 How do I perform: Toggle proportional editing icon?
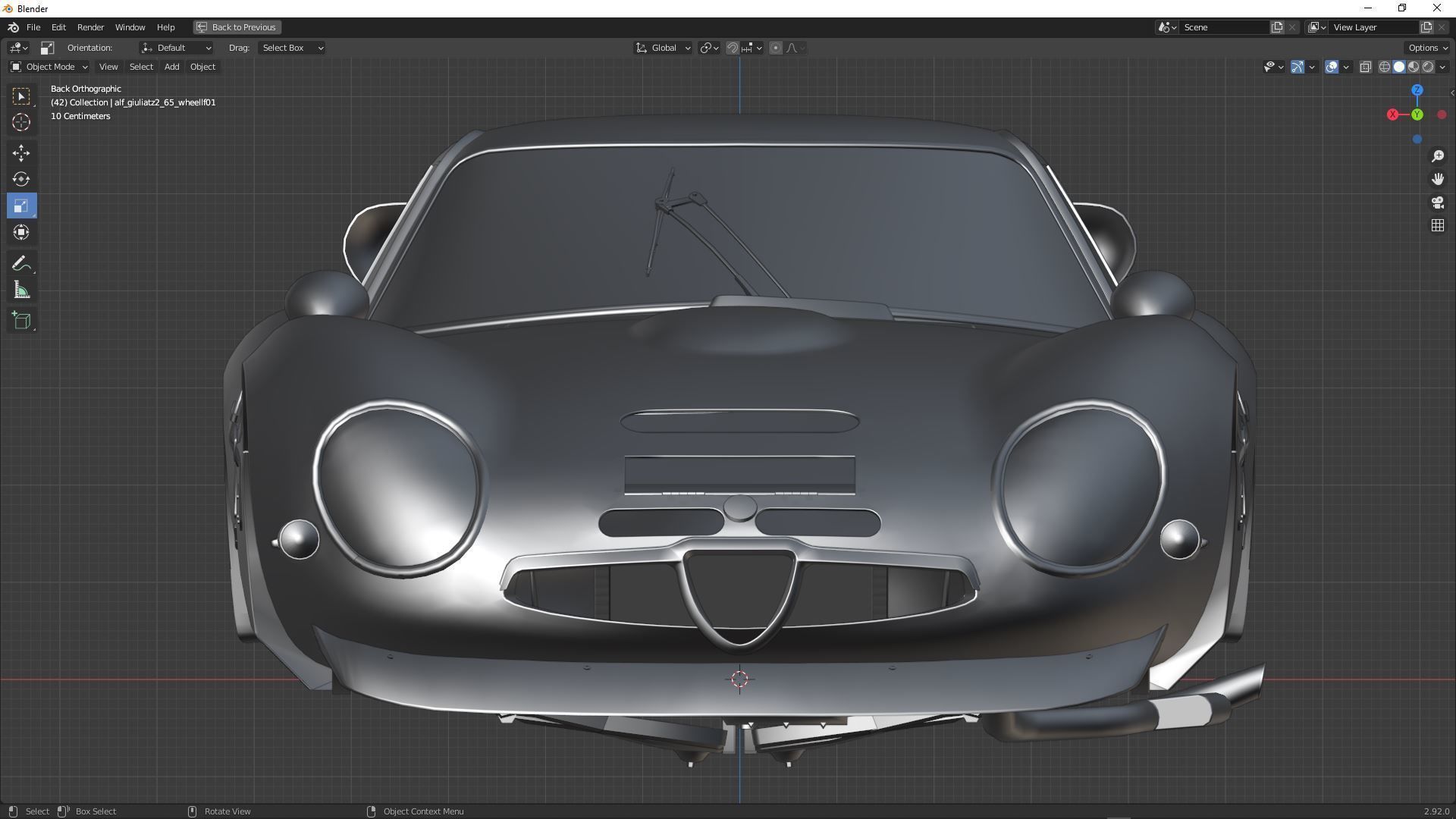[775, 48]
